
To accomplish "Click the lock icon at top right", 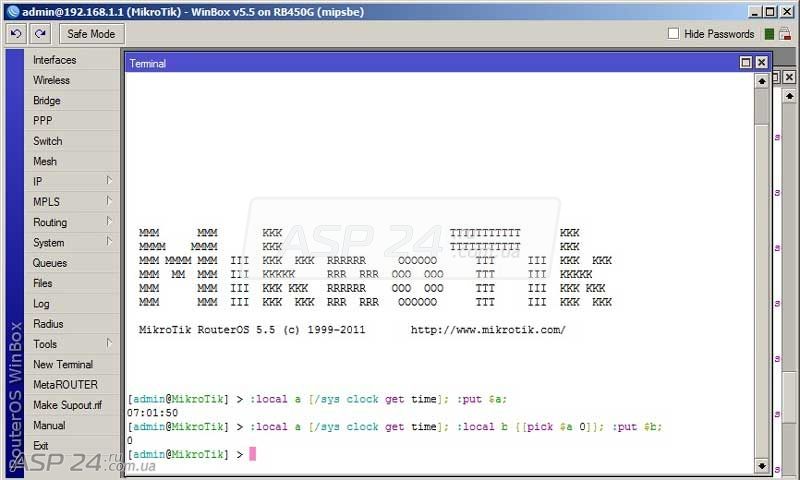I will [787, 34].
